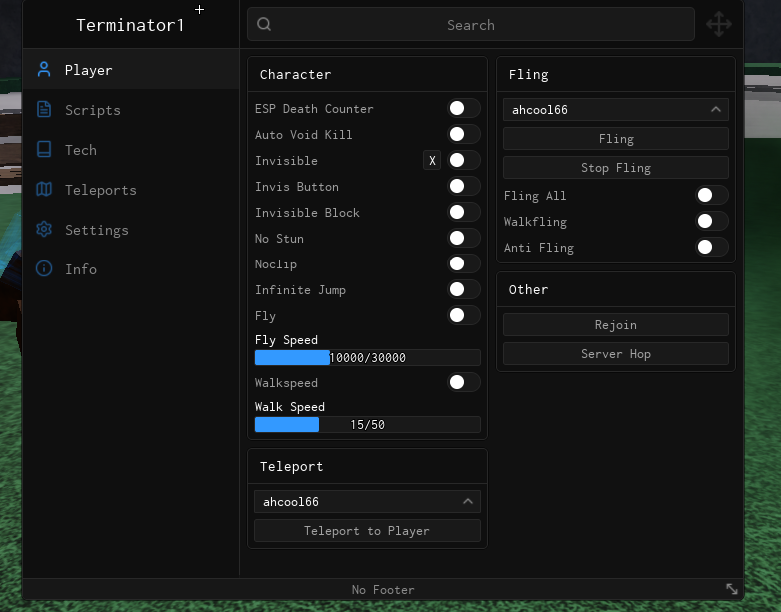The width and height of the screenshot is (781, 612).
Task: Open the Teleports tab
Action: (x=131, y=189)
